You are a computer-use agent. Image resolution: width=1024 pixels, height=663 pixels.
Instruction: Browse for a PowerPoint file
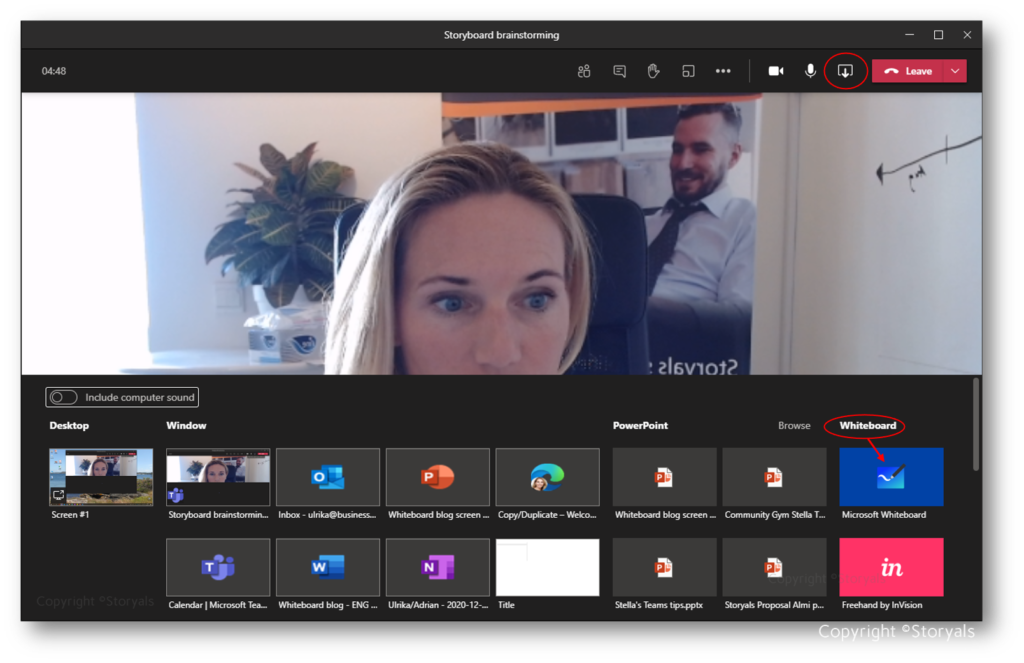[794, 425]
